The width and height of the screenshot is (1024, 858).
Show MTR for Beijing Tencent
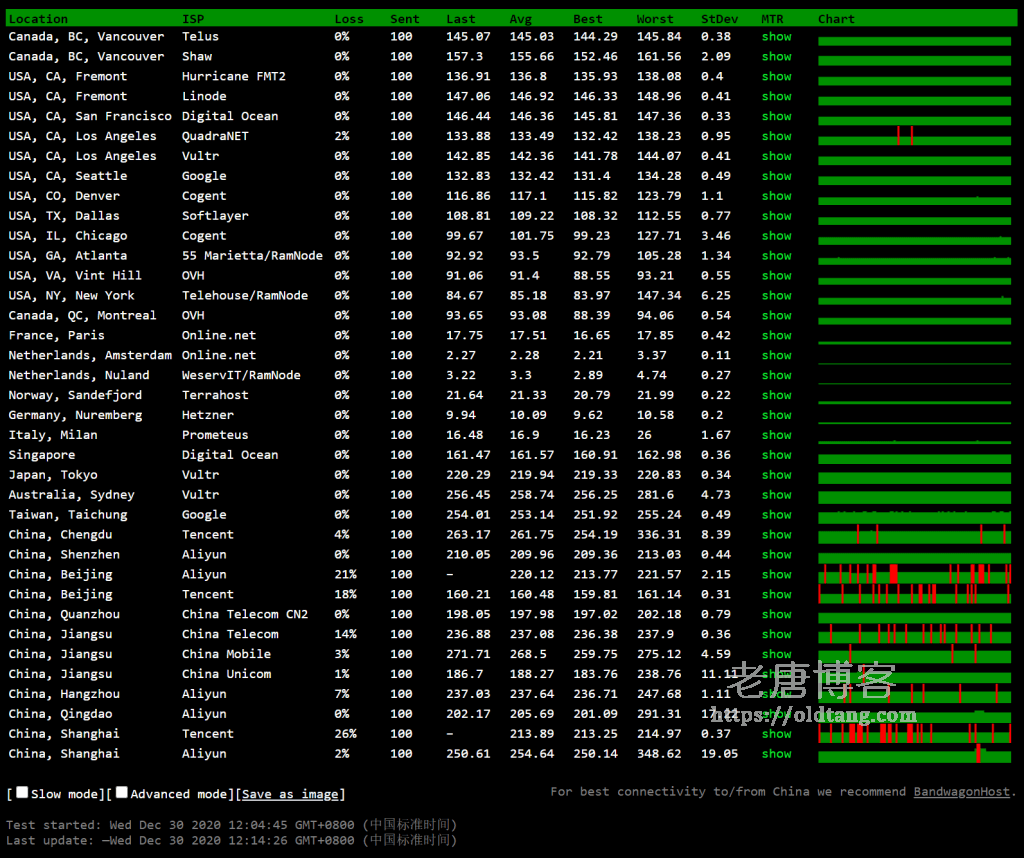click(x=776, y=594)
